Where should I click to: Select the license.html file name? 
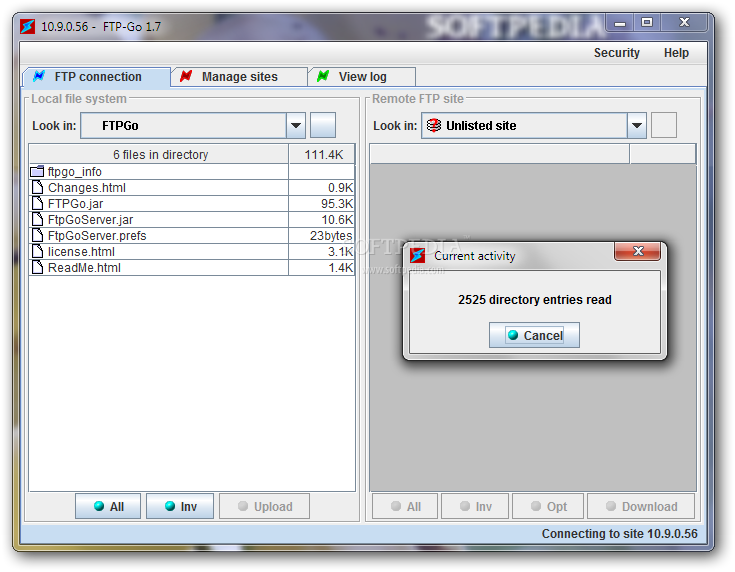pos(81,251)
